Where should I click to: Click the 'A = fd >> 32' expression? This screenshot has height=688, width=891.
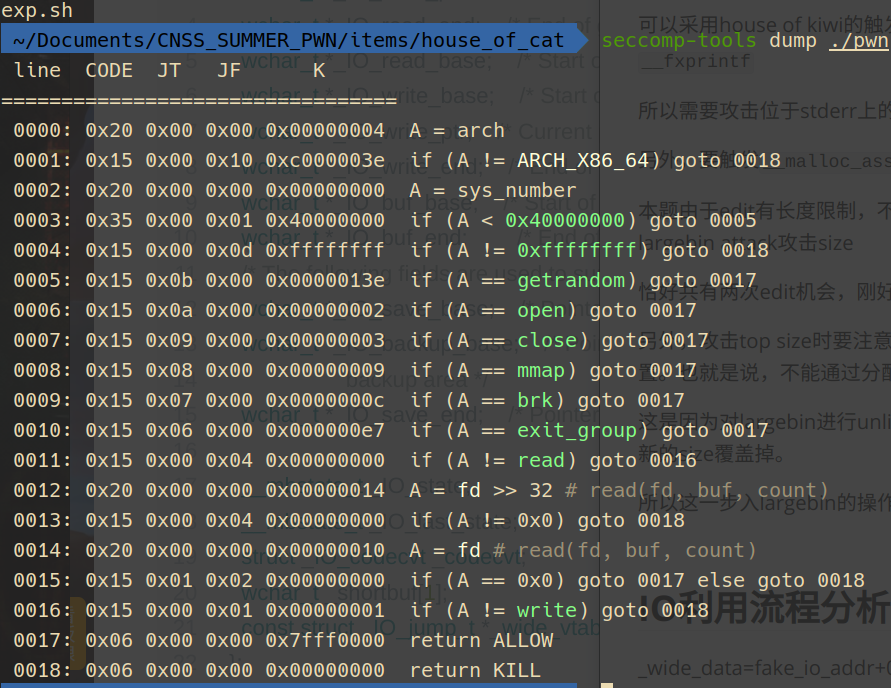(481, 491)
